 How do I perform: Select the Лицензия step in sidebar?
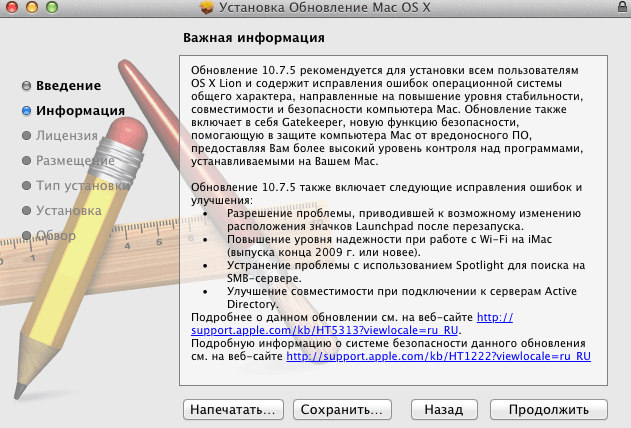coord(67,136)
